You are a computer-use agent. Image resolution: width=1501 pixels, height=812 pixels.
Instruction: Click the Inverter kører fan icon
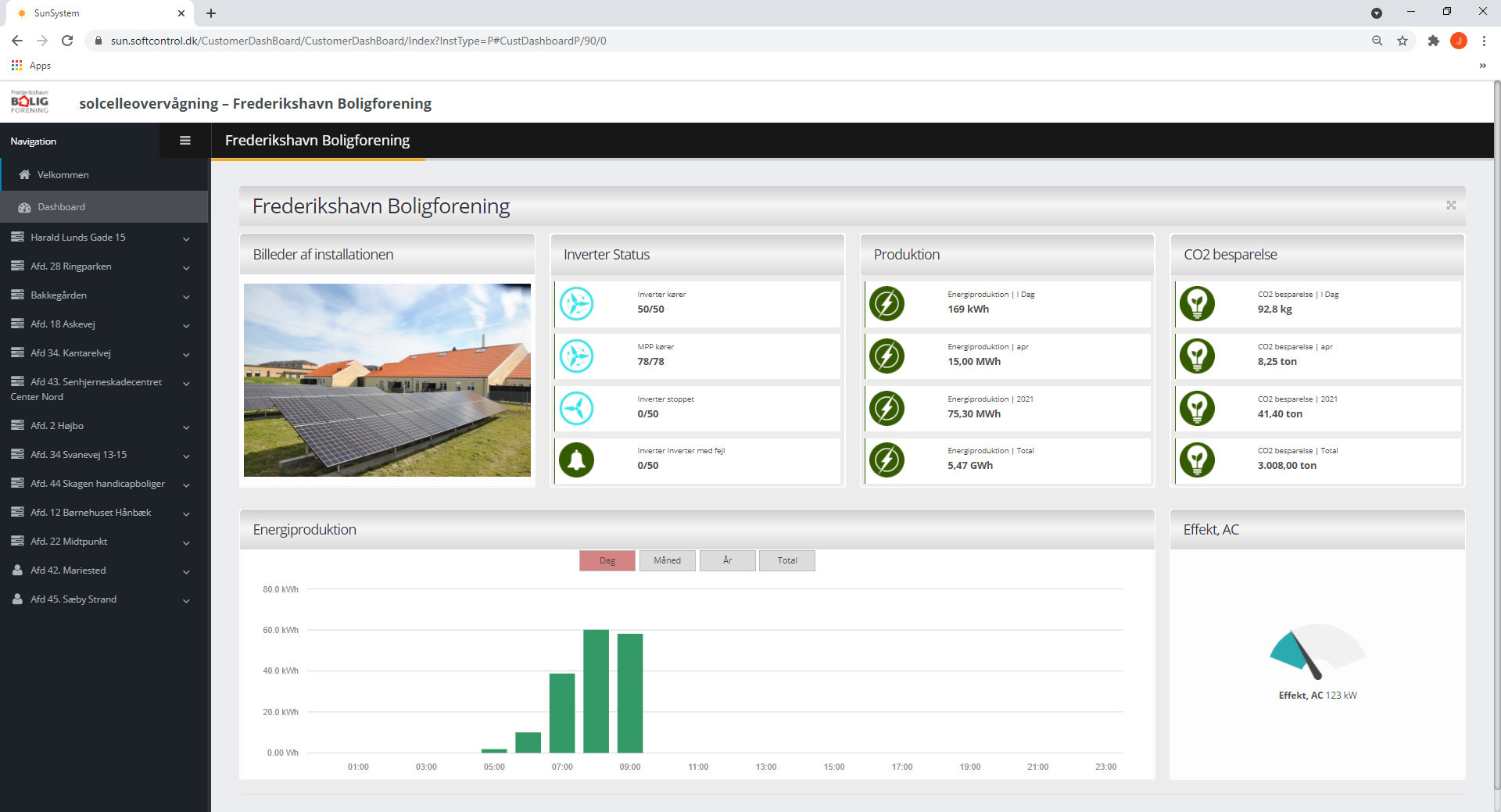(577, 303)
